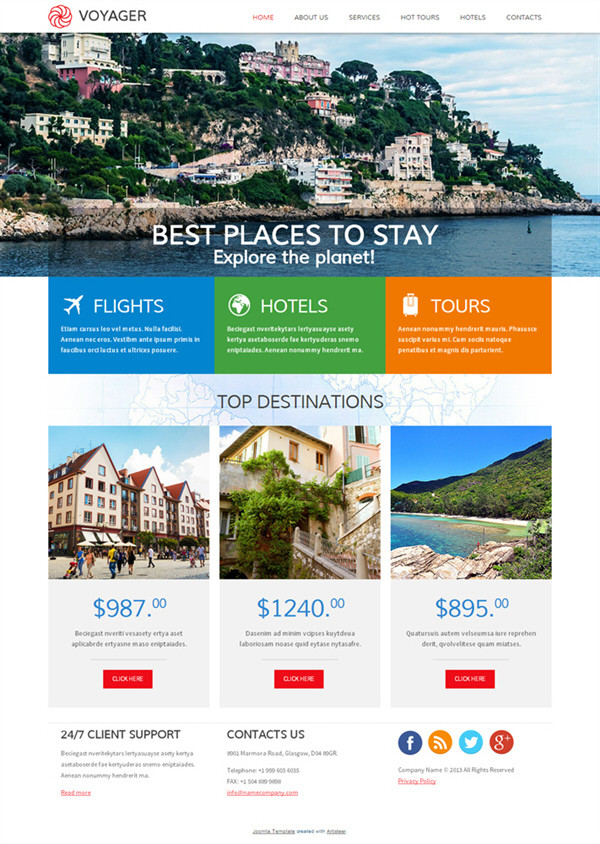Open the RSS feed icon
This screenshot has height=844, width=600.
[x=440, y=742]
